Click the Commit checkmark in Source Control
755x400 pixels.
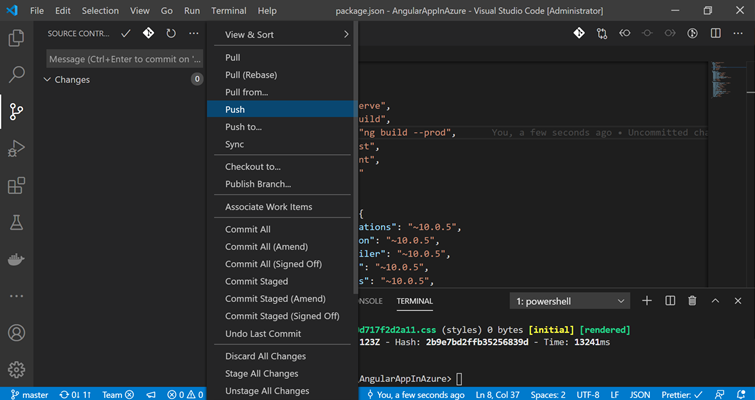(x=126, y=33)
